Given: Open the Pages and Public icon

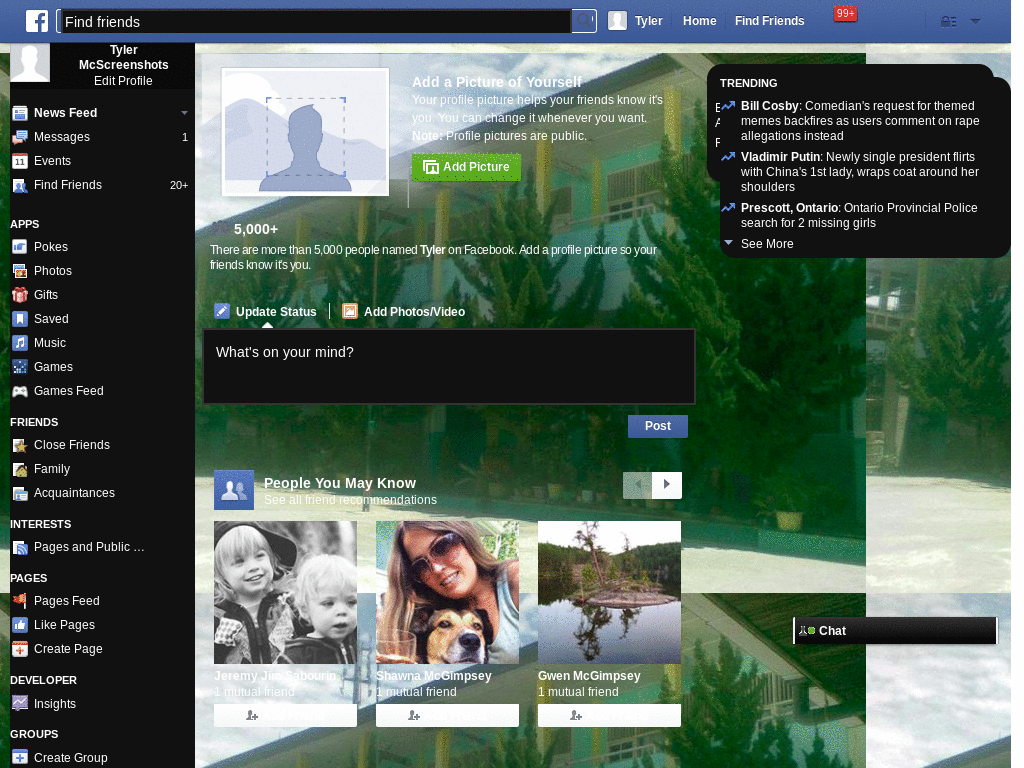Looking at the screenshot, I should 20,547.
